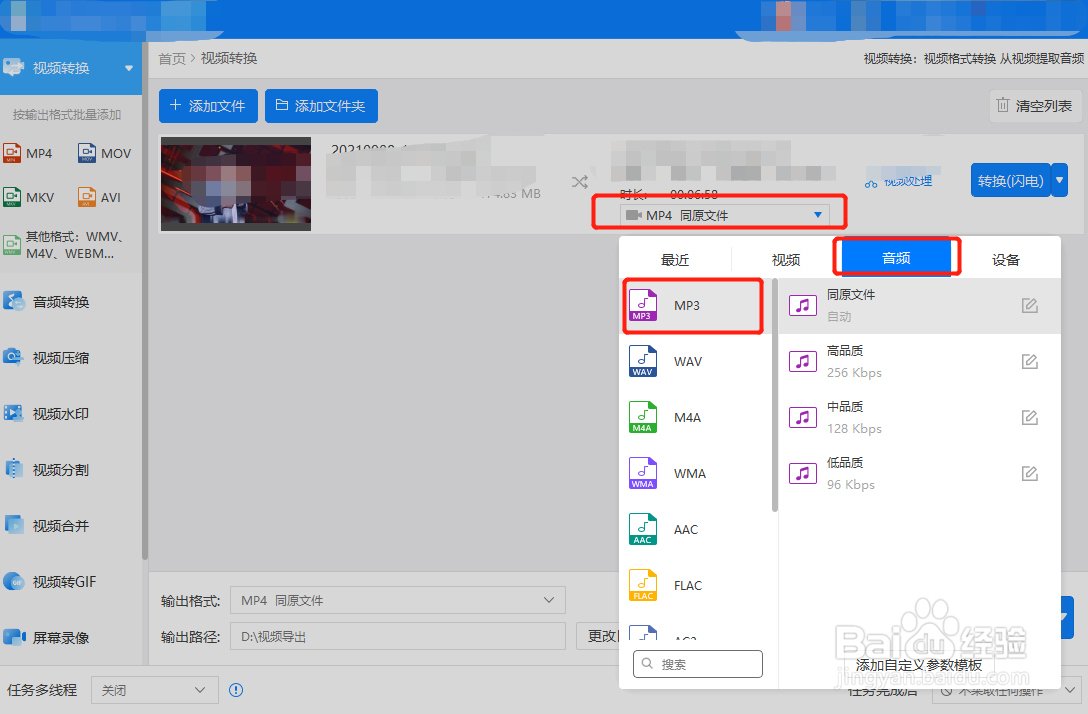Click the 按输出格式批量添加 label

pos(67,114)
